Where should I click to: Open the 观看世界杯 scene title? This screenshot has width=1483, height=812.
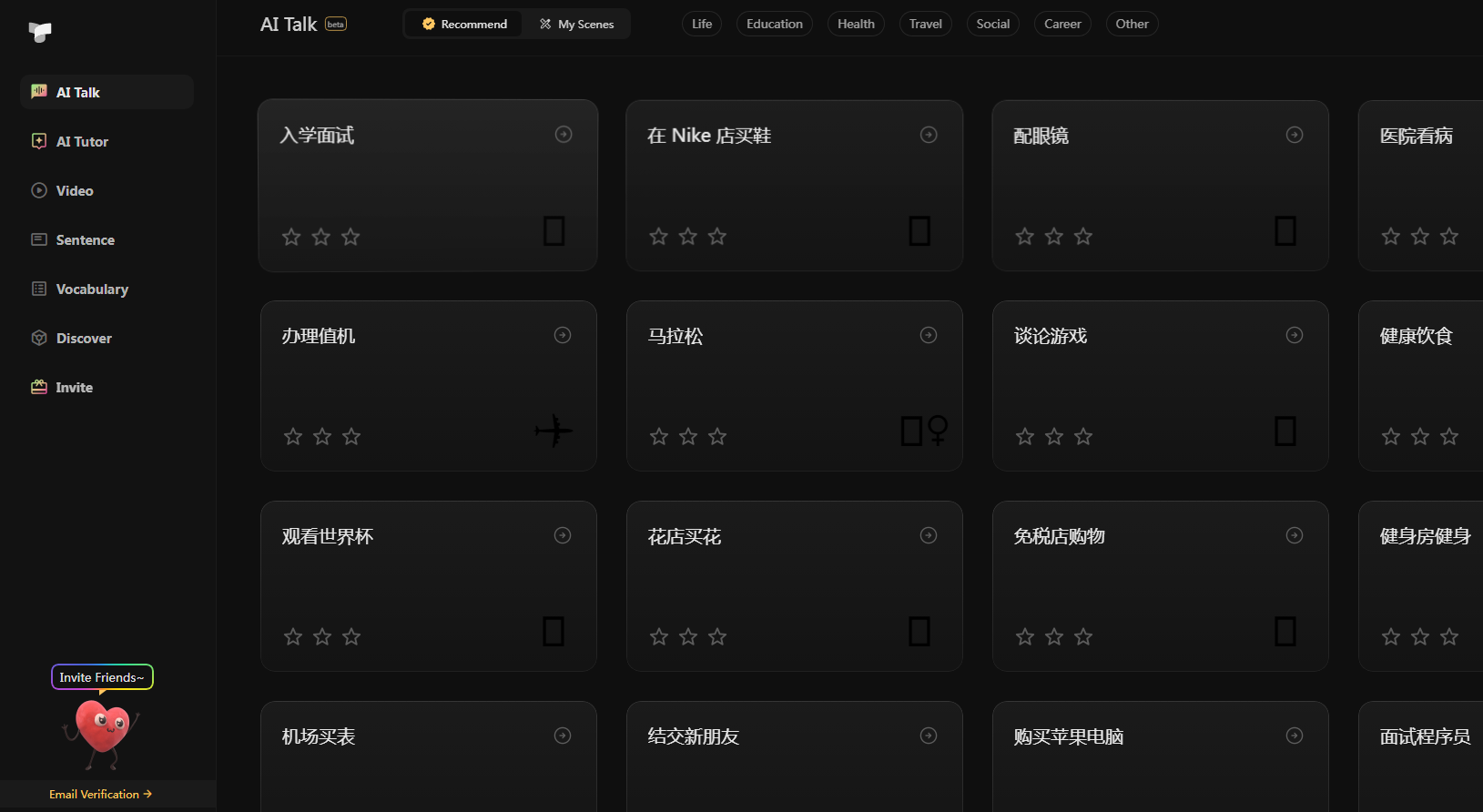click(328, 536)
